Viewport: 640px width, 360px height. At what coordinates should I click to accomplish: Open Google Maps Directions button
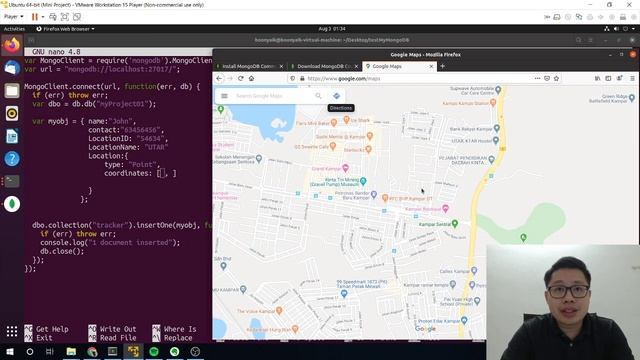point(336,96)
